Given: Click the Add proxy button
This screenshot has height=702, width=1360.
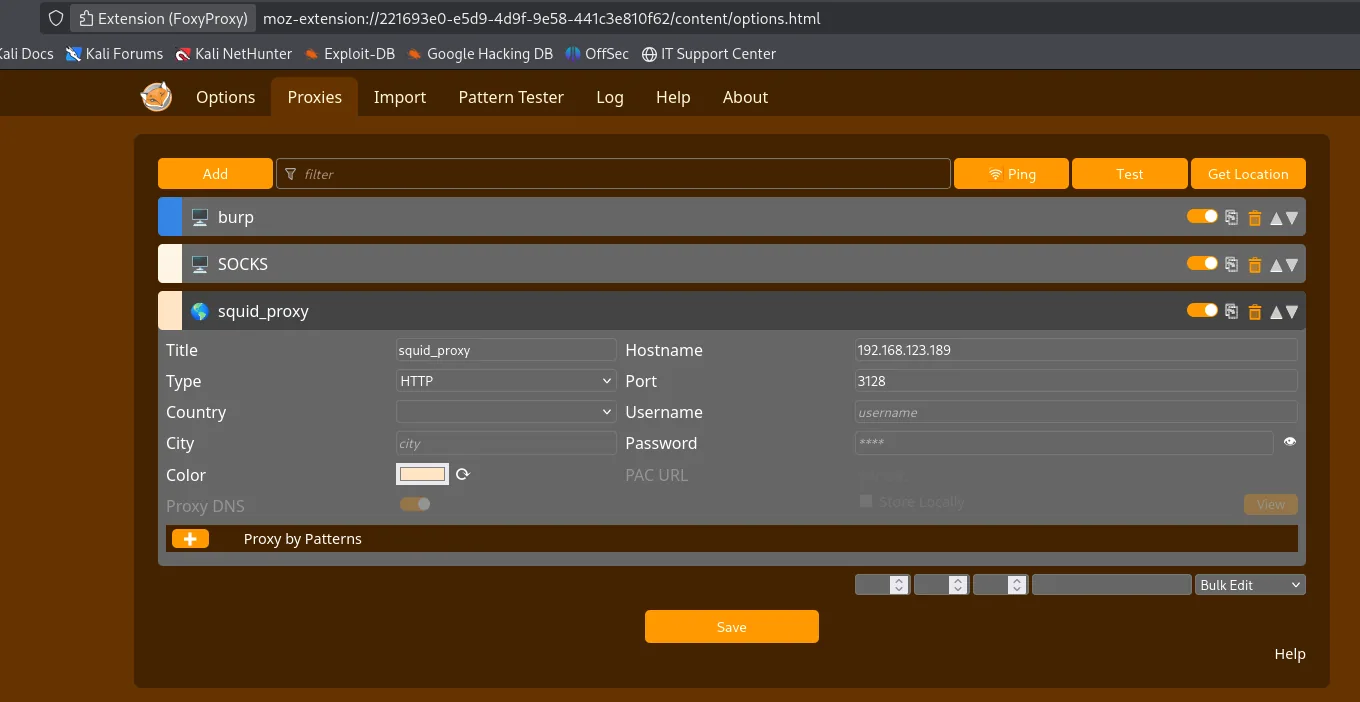Looking at the screenshot, I should [215, 173].
